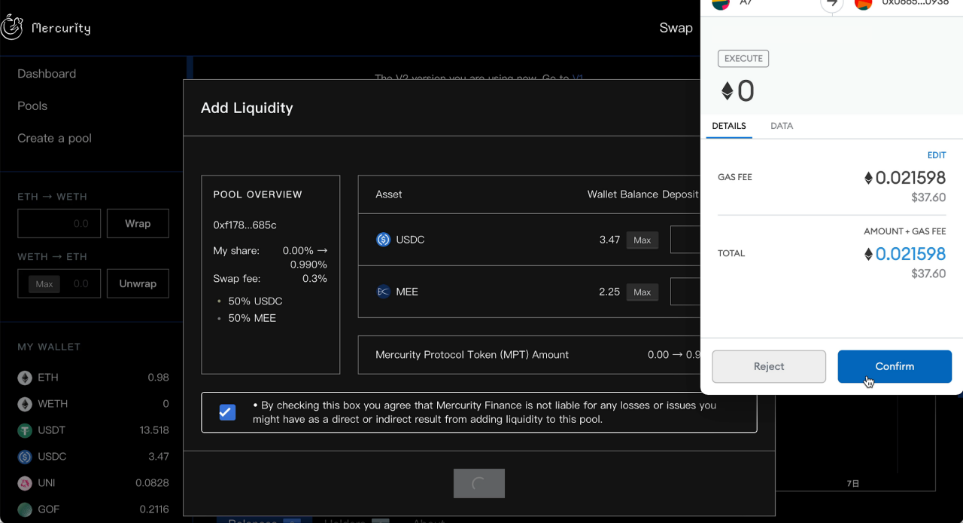Click the EXECUTE label in MetaMask
The image size is (964, 523).
[x=743, y=58]
